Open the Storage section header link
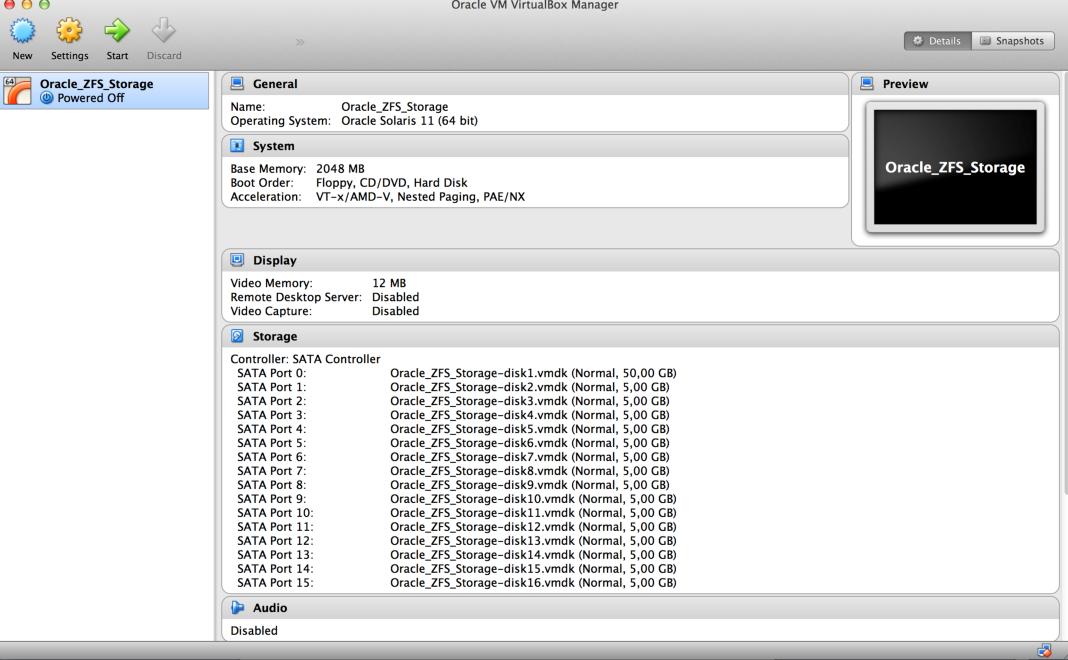This screenshot has height=660, width=1068. [275, 336]
